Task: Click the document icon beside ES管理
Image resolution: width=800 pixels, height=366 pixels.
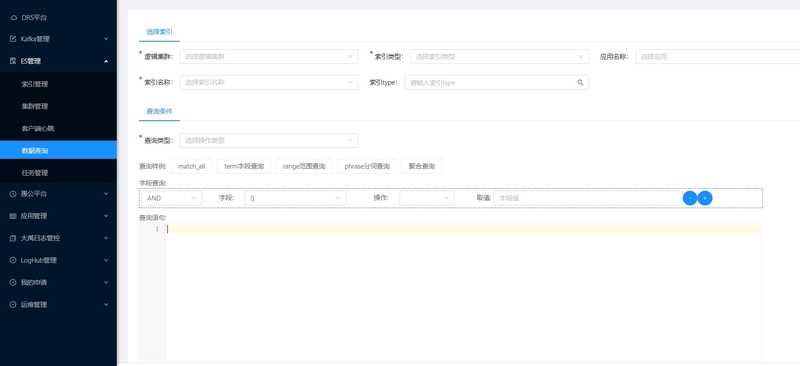Action: coord(13,61)
